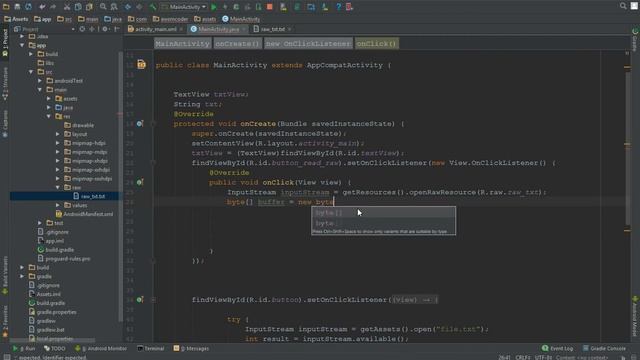This screenshot has height=360, width=640.
Task: Click the class gutter icon beside MainActivity
Action: pos(141,64)
